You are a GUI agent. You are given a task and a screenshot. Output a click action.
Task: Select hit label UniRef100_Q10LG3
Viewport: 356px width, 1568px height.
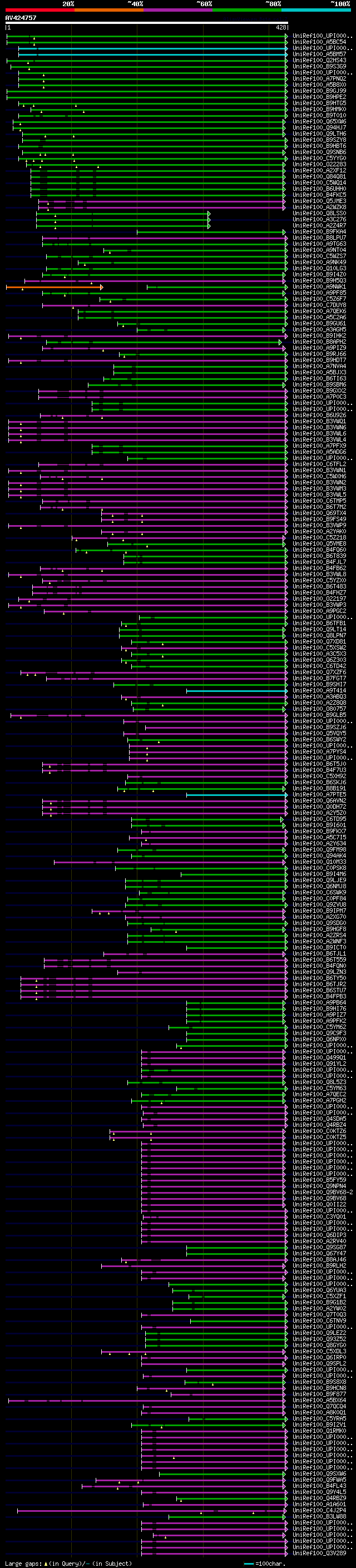point(319,268)
